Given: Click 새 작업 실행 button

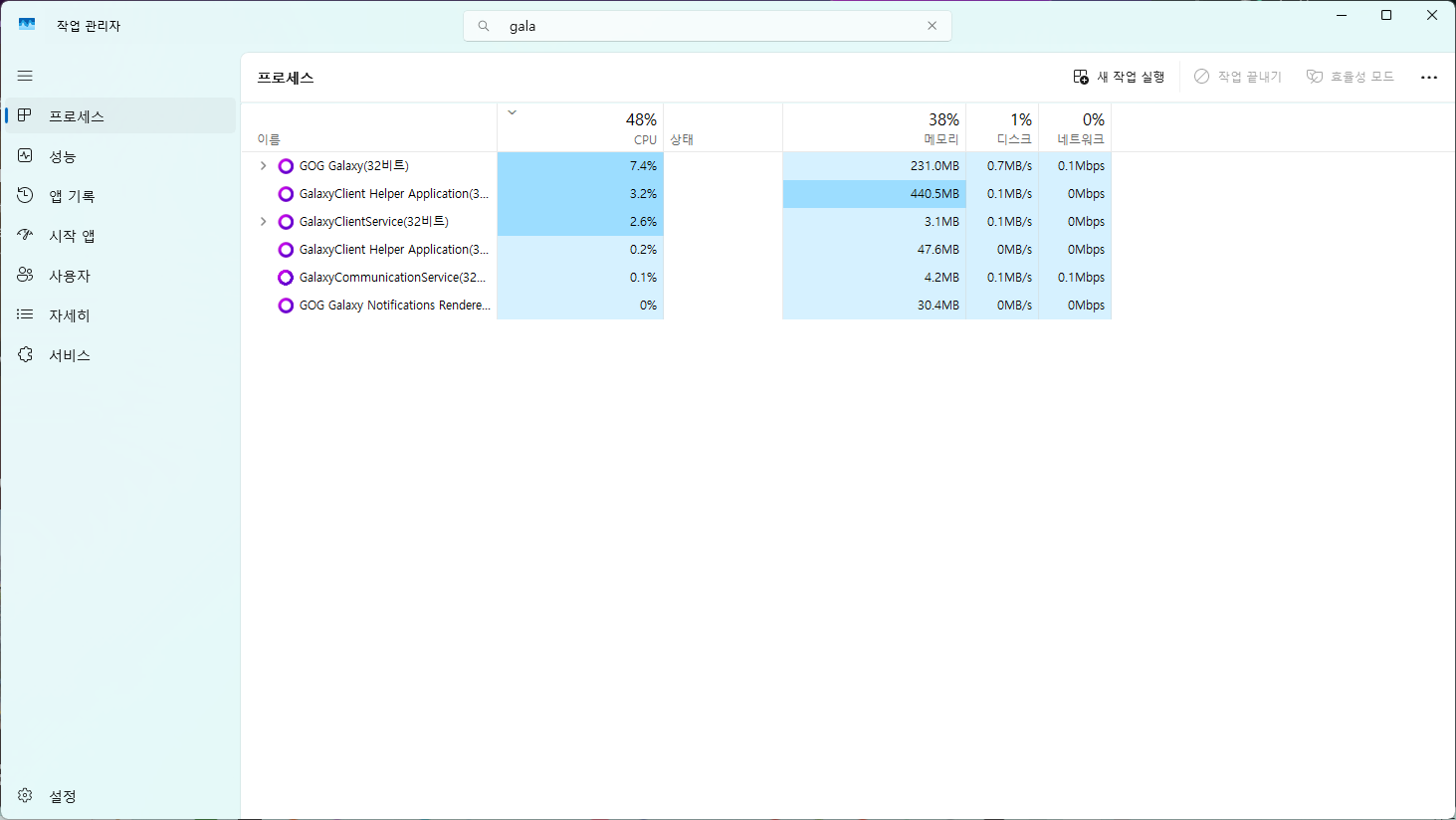Looking at the screenshot, I should (1119, 77).
